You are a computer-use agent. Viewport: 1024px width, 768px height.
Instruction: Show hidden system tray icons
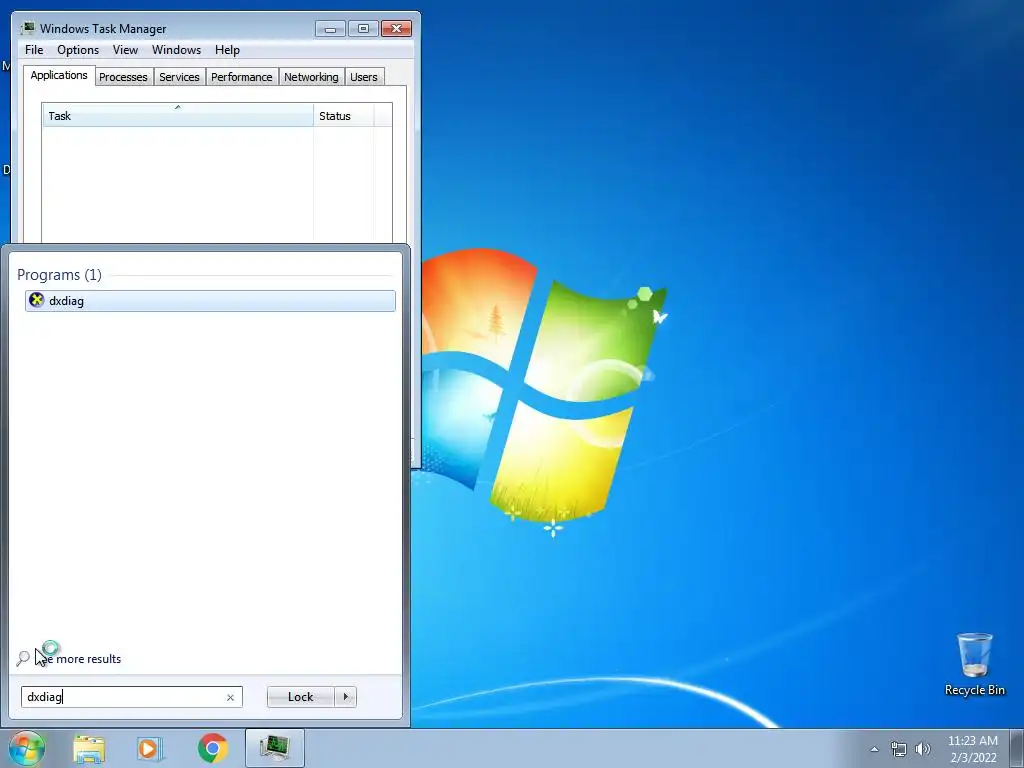(x=874, y=749)
